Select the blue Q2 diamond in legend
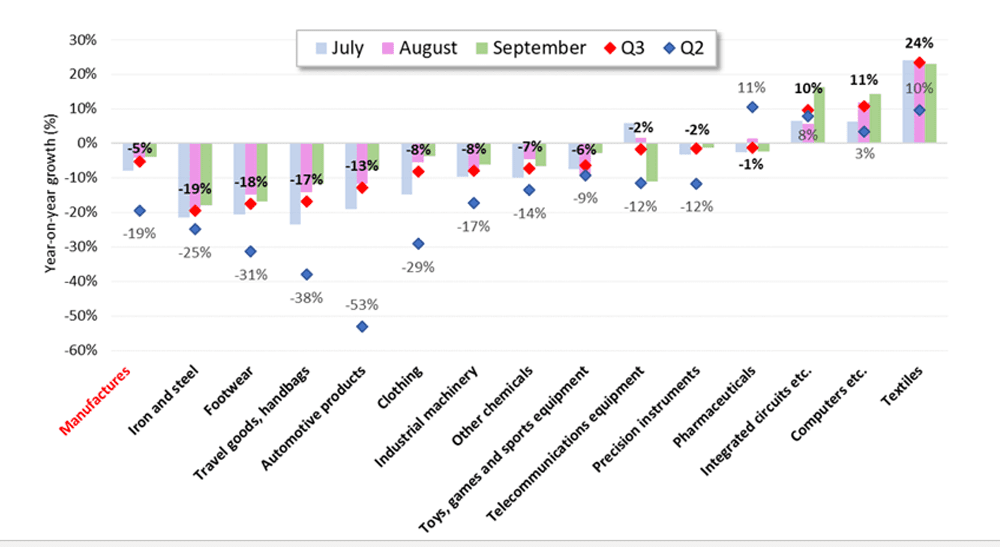 tap(669, 48)
